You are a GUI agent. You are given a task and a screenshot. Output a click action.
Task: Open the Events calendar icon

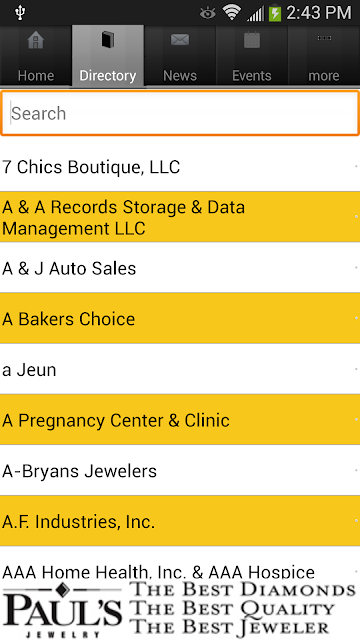[252, 40]
